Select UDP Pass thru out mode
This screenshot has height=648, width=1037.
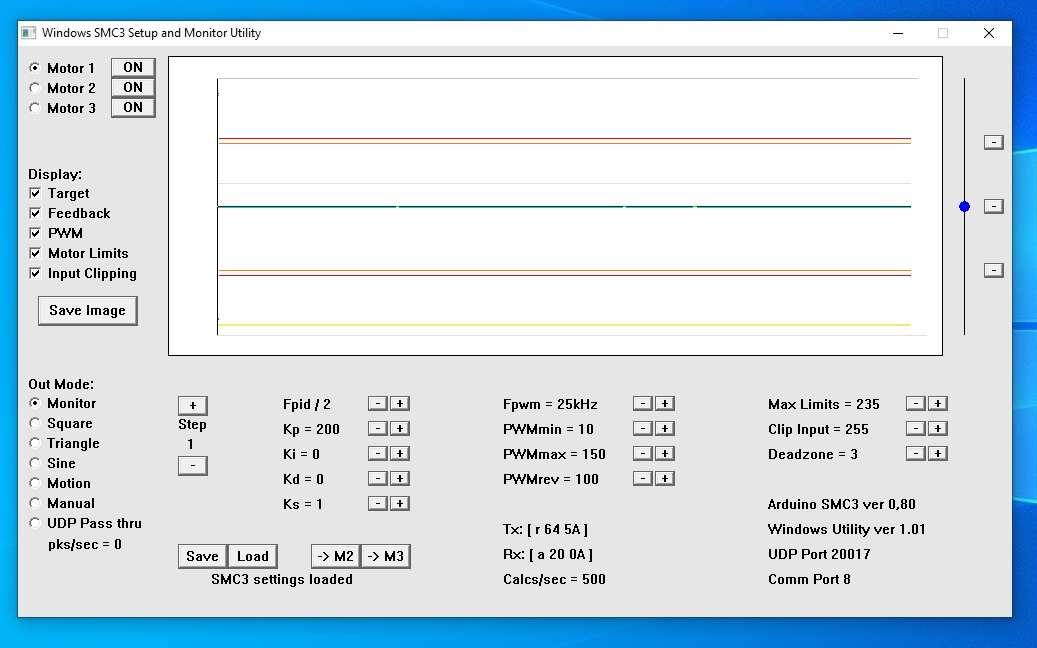(34, 523)
